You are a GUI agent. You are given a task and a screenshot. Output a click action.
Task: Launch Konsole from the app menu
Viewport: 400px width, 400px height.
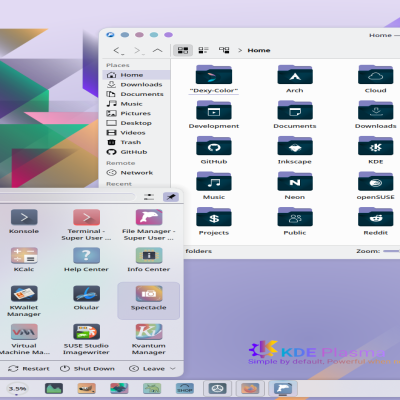[24, 222]
